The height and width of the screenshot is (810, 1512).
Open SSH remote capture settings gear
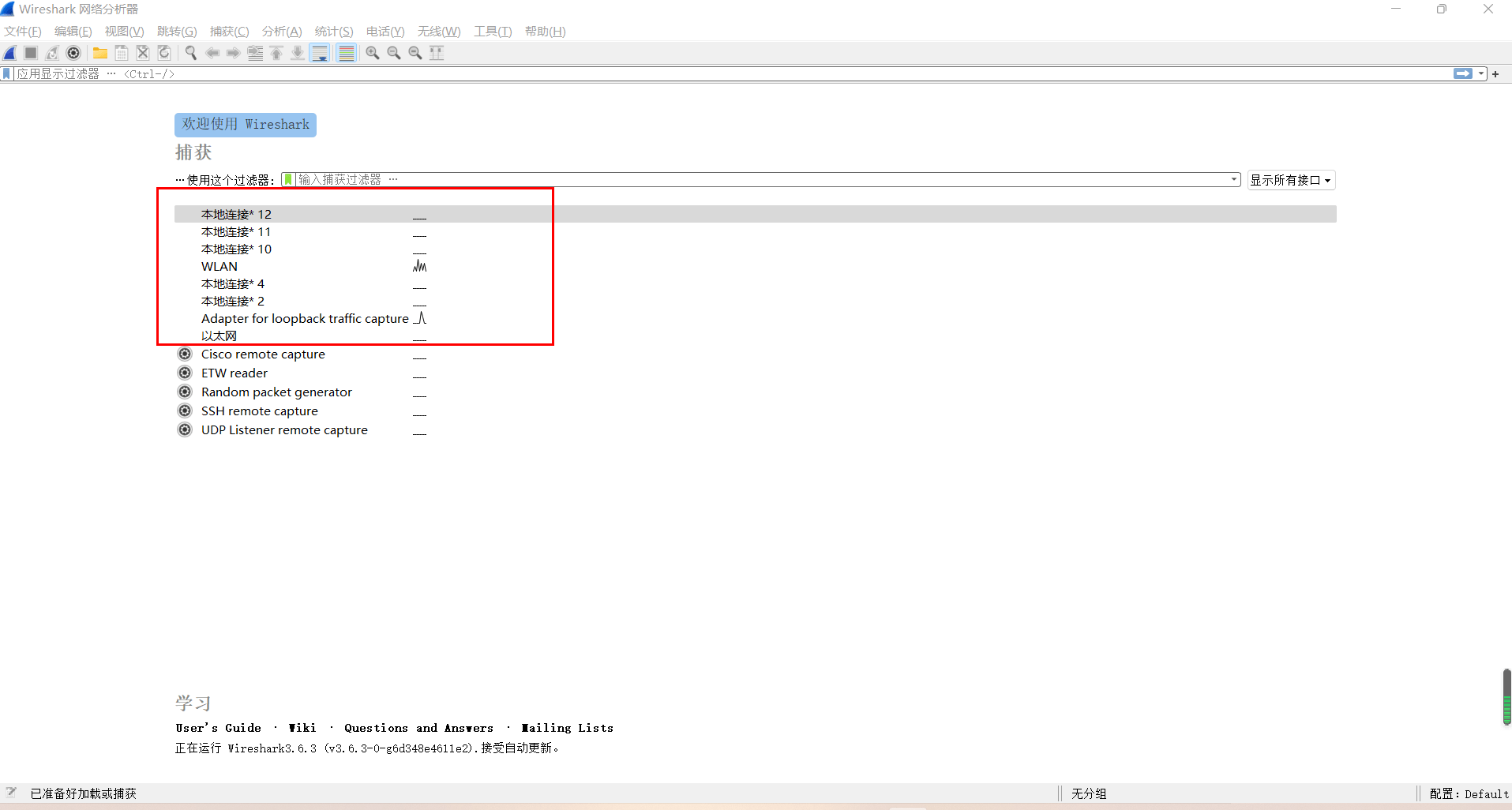[x=185, y=411]
